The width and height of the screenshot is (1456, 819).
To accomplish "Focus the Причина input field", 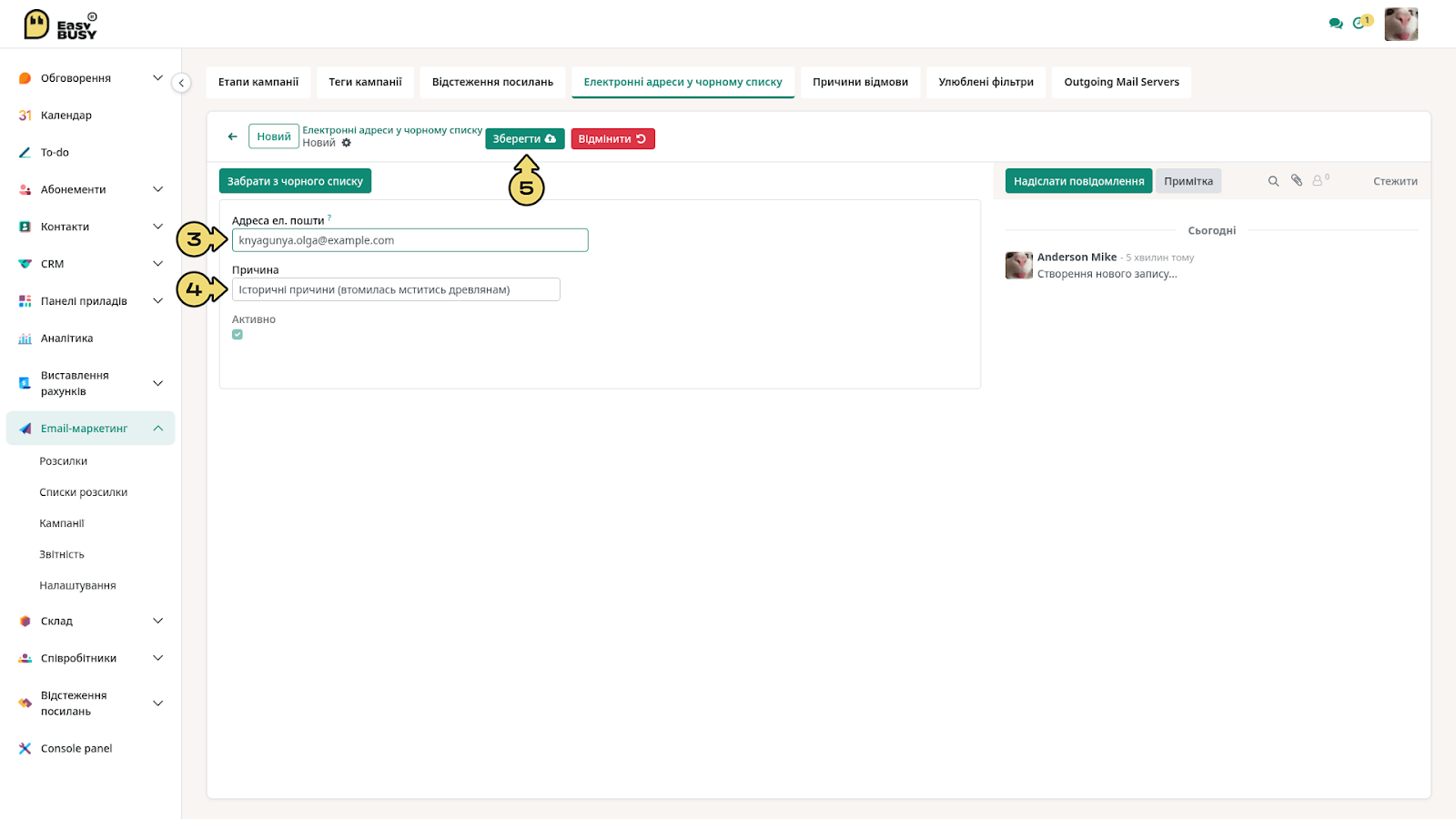I will tap(396, 289).
